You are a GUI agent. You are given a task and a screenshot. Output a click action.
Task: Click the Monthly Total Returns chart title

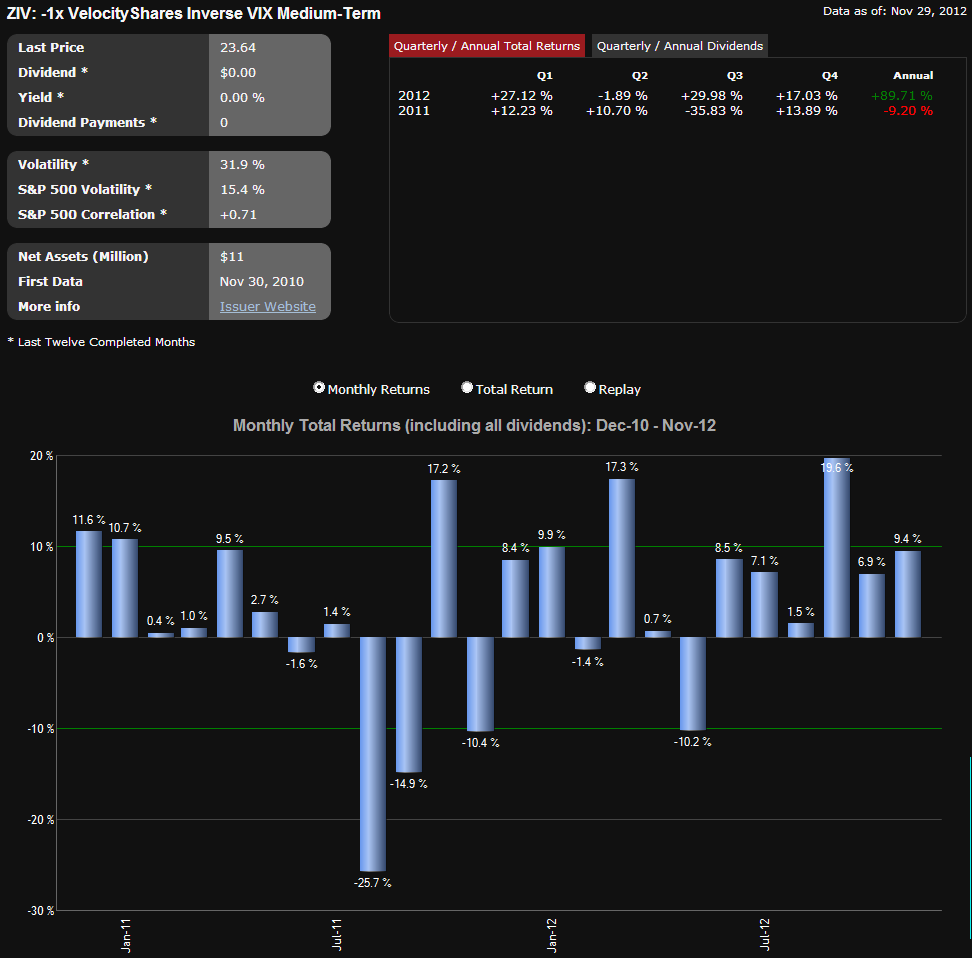(x=474, y=425)
